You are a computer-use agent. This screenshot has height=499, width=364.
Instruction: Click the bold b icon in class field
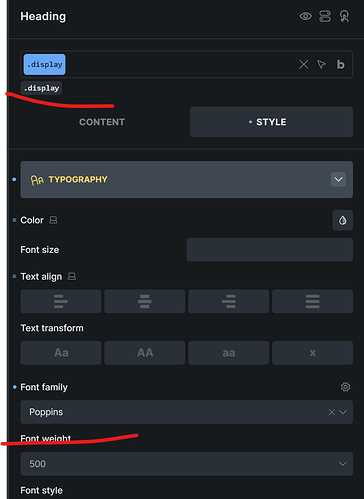[x=340, y=64]
